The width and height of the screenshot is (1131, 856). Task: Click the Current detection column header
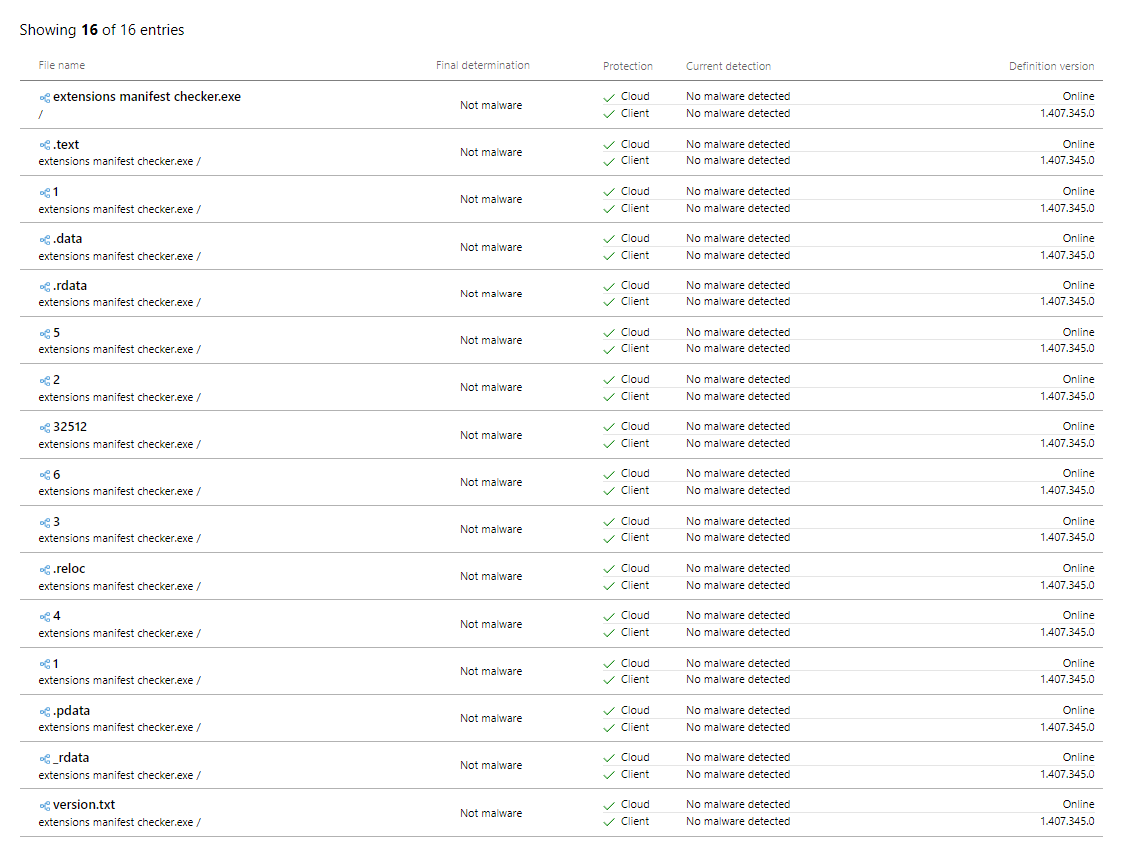tap(728, 66)
